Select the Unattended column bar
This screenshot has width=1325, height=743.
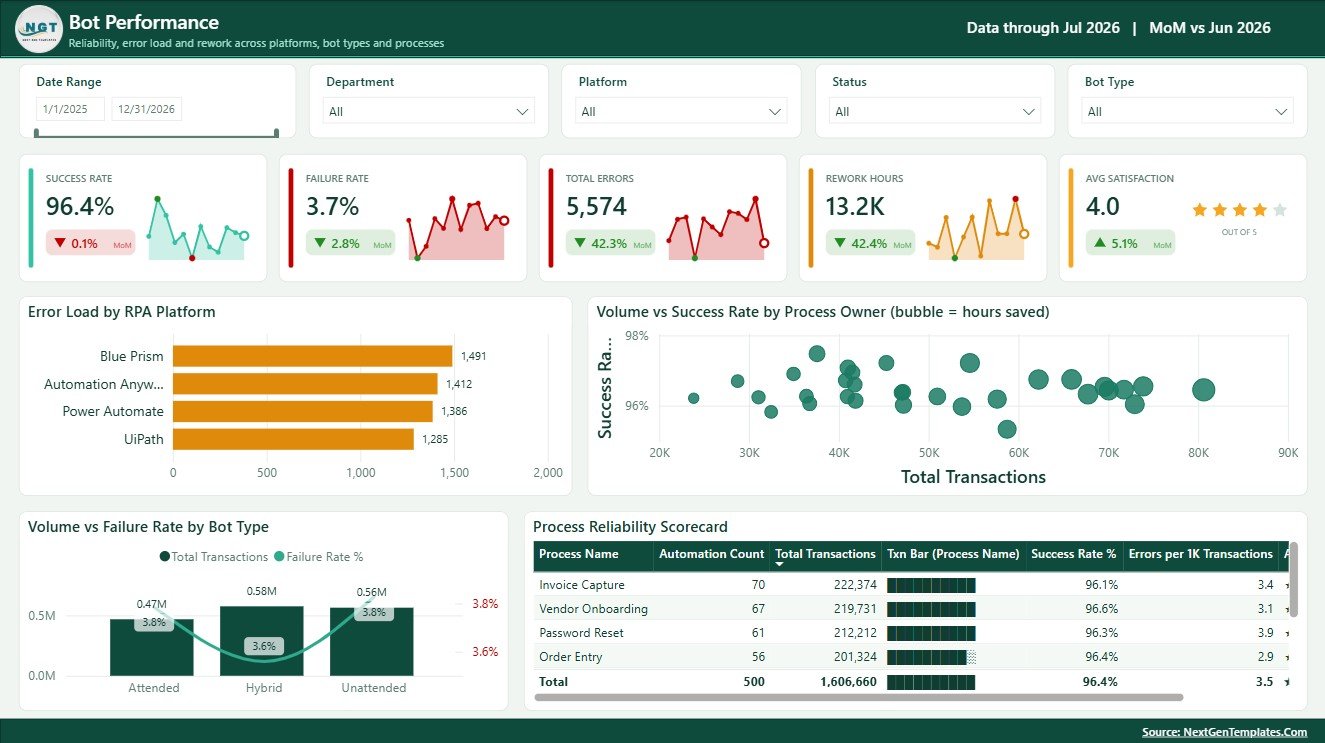click(x=372, y=642)
